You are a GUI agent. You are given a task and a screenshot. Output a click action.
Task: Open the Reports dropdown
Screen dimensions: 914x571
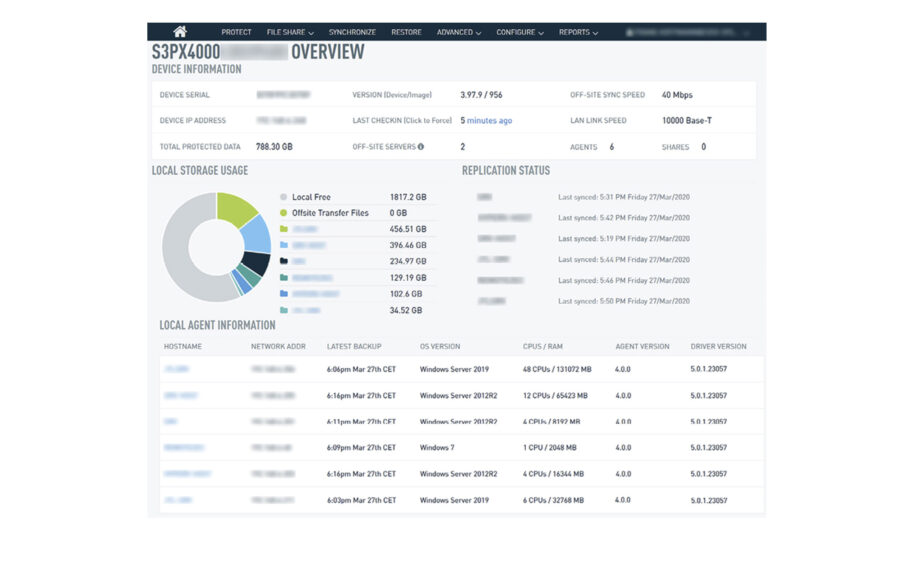point(578,32)
